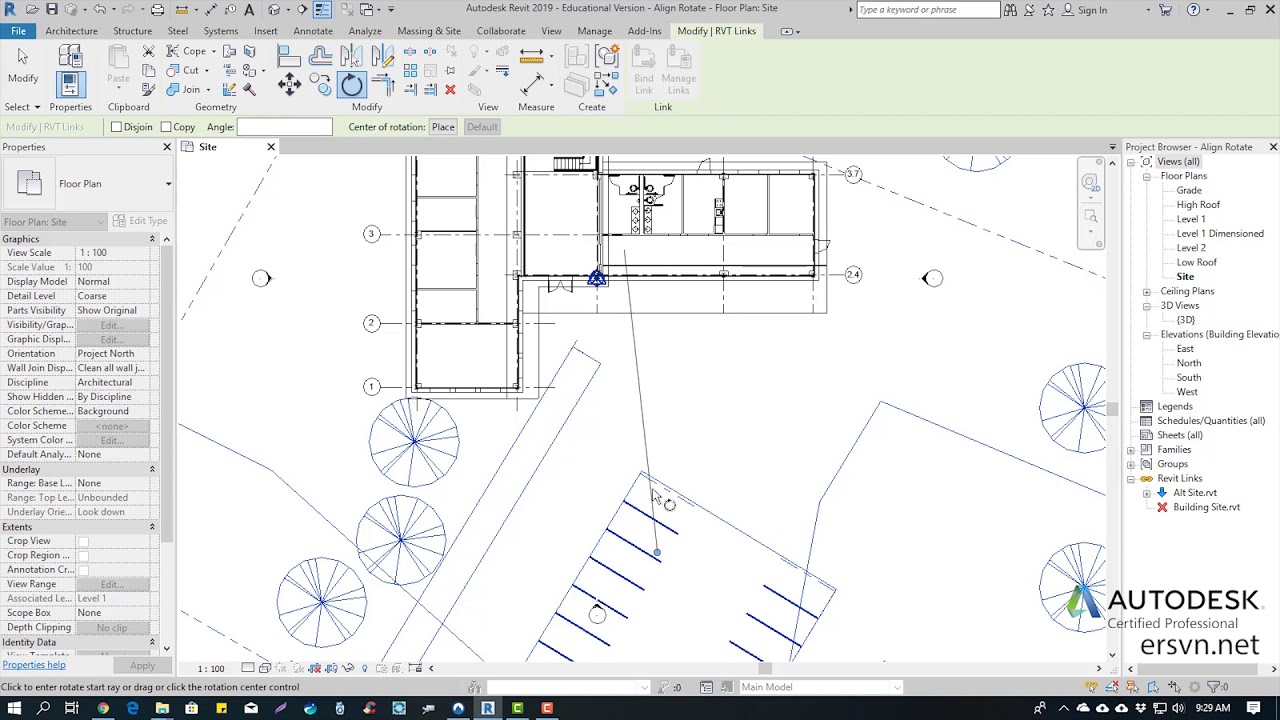
Task: Click the Match Type Properties paintbrush
Action: pyautogui.click(x=149, y=89)
